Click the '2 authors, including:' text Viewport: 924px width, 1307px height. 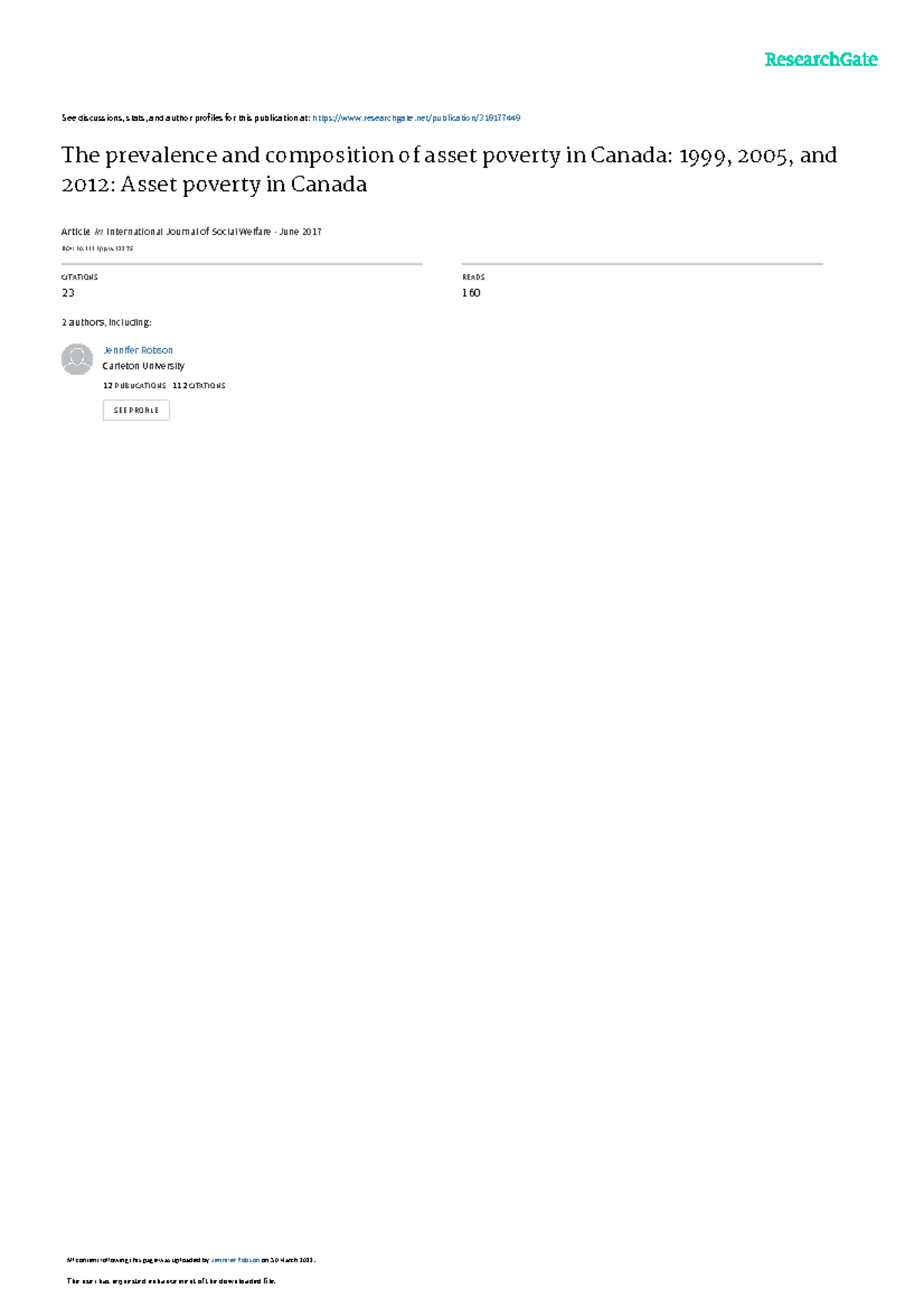tap(106, 323)
